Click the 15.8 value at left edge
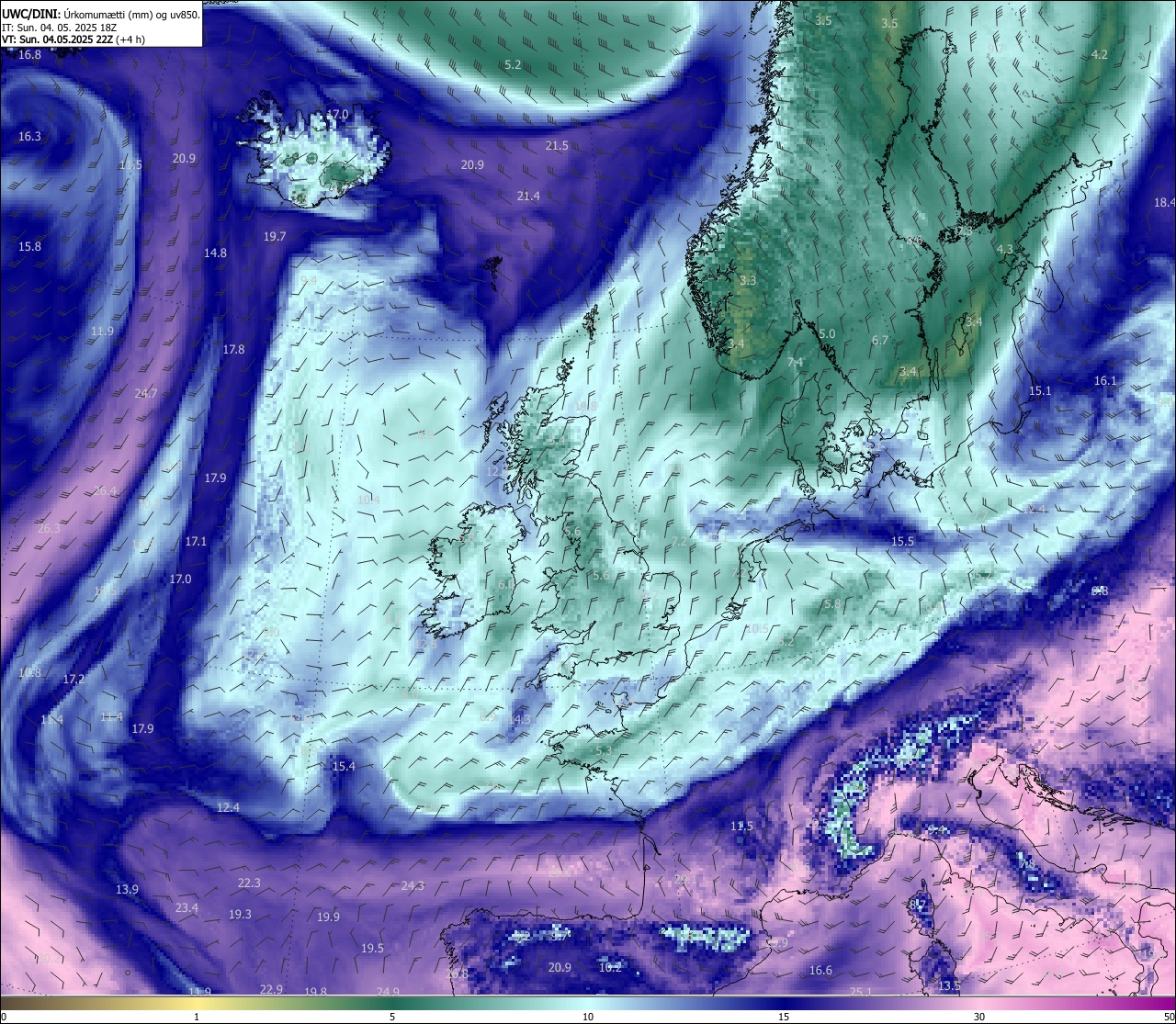Screen dimensions: 1176x1024 29,247
